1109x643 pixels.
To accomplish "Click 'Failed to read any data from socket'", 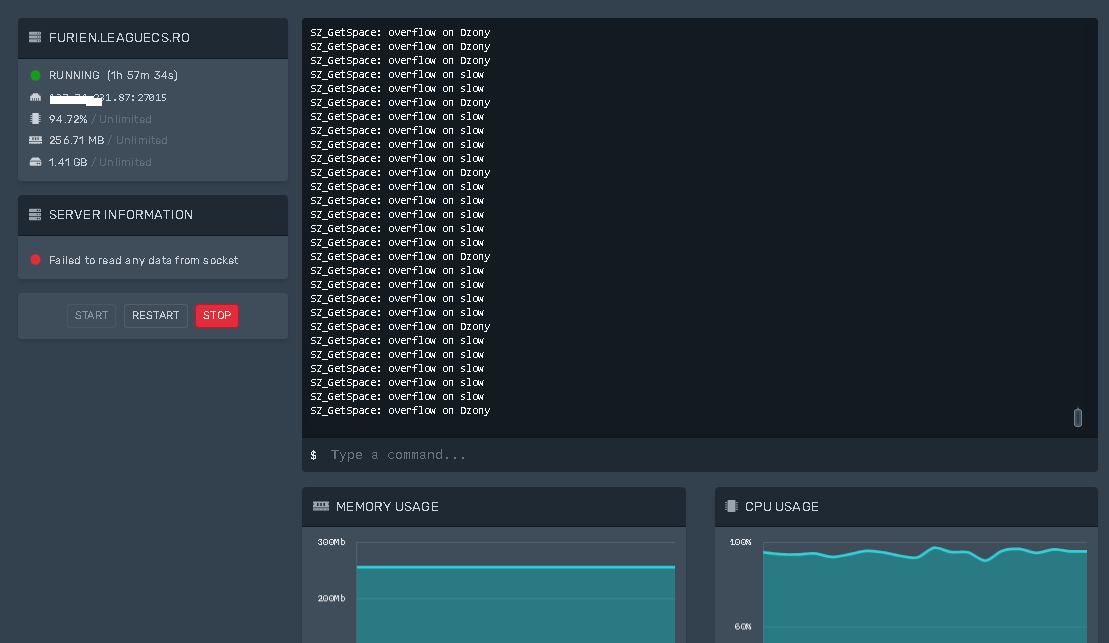I will pyautogui.click(x=144, y=260).
